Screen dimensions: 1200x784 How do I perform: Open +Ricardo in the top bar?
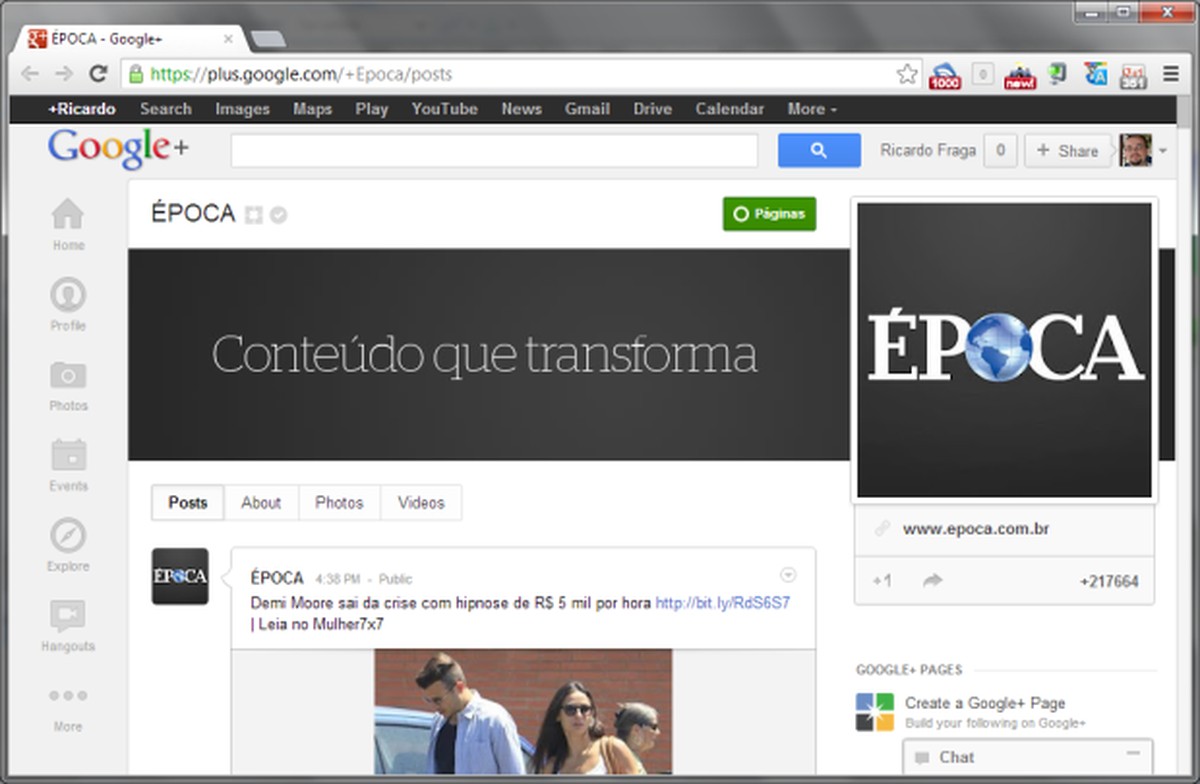pyautogui.click(x=82, y=109)
